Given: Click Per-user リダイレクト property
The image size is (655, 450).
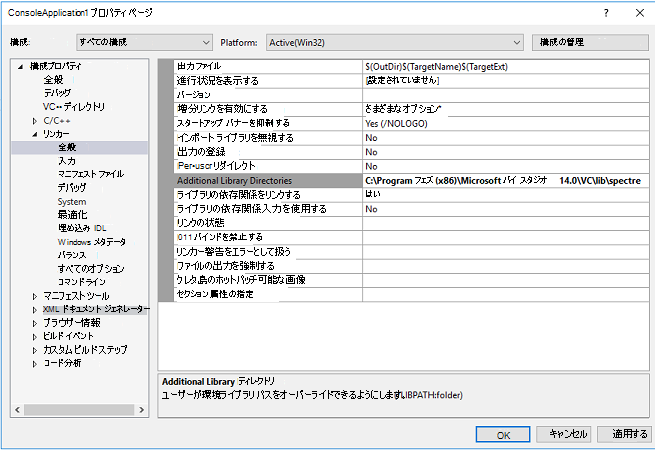Looking at the screenshot, I should pos(268,166).
